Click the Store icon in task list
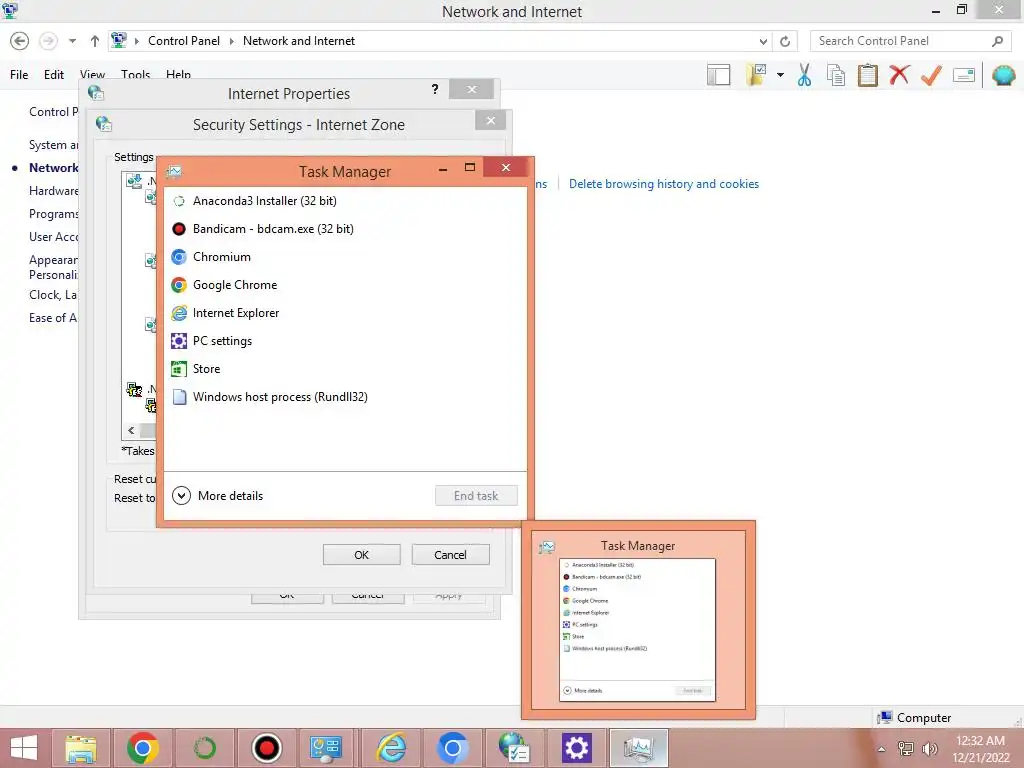Screen dimensions: 1024x768 pos(178,369)
